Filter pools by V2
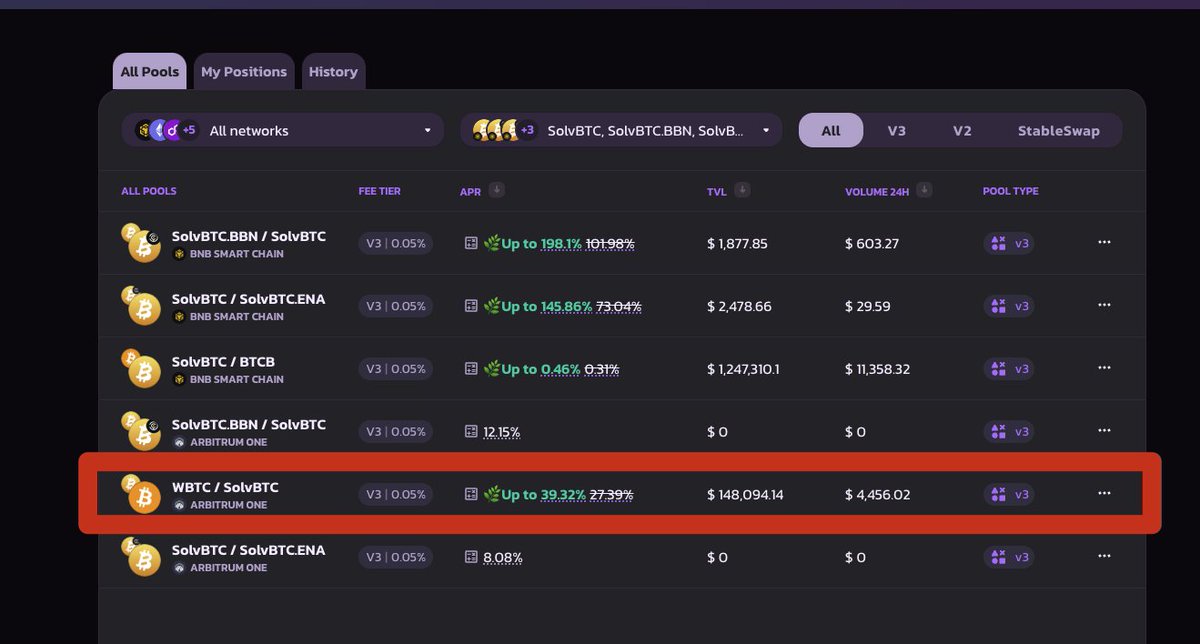The height and width of the screenshot is (644, 1200). click(x=962, y=130)
